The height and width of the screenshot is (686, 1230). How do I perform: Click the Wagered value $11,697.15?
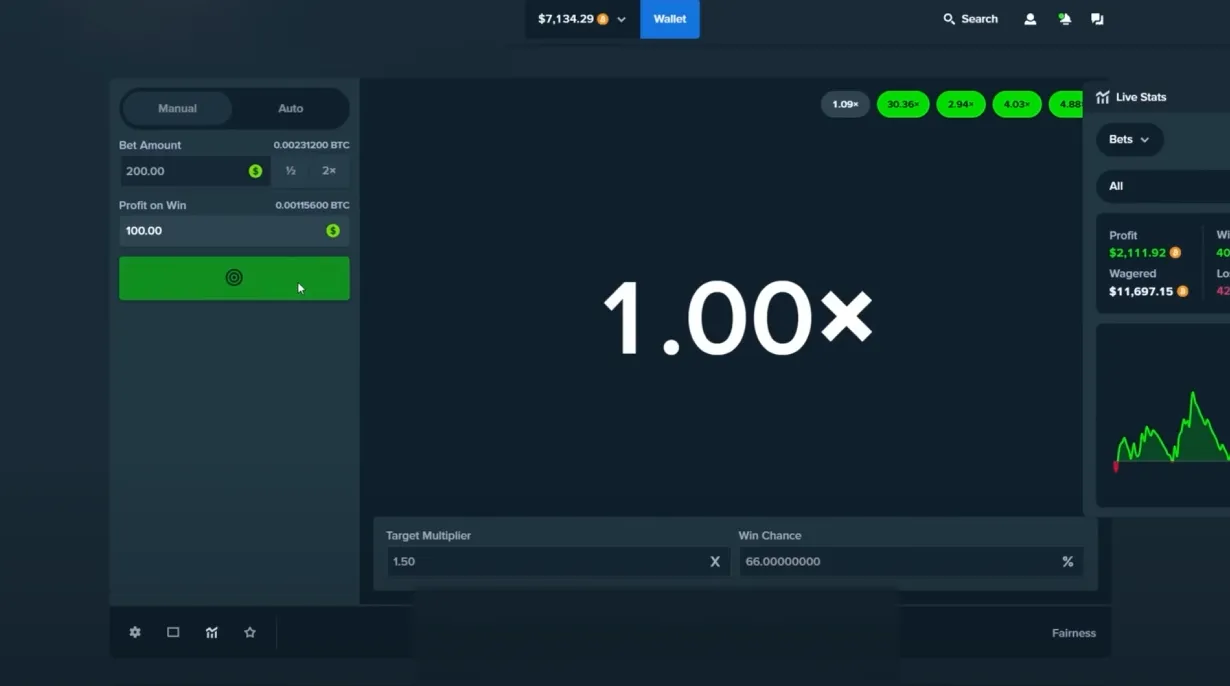(x=1141, y=292)
